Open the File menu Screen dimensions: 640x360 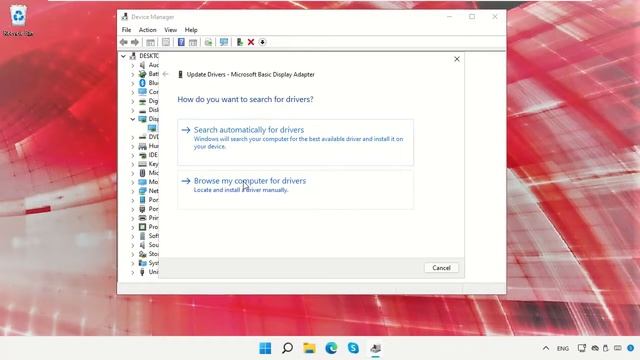tap(127, 30)
